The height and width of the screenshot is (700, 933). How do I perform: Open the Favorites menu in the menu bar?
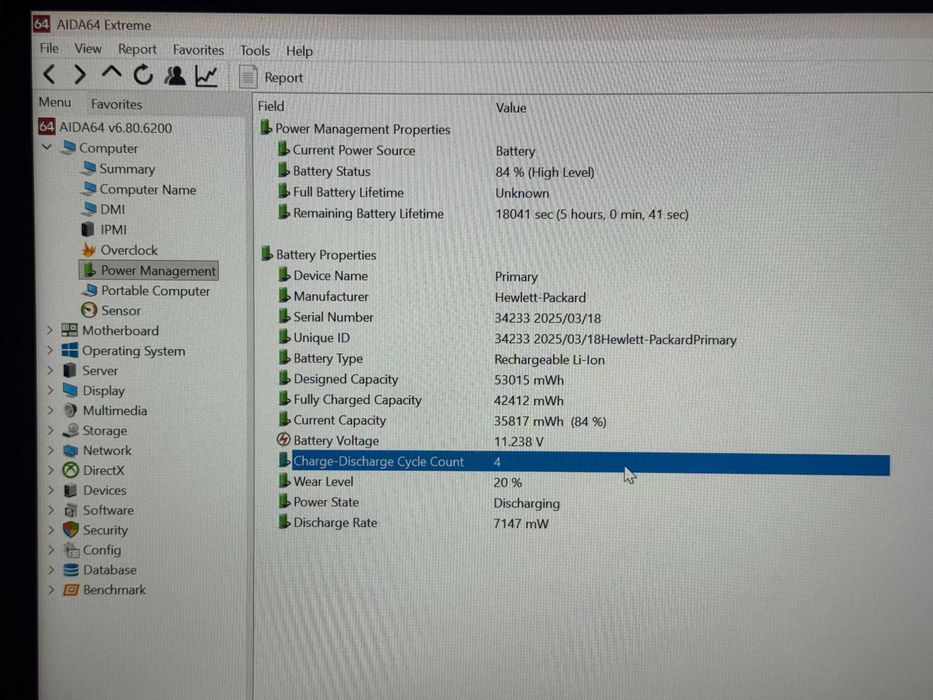[198, 50]
